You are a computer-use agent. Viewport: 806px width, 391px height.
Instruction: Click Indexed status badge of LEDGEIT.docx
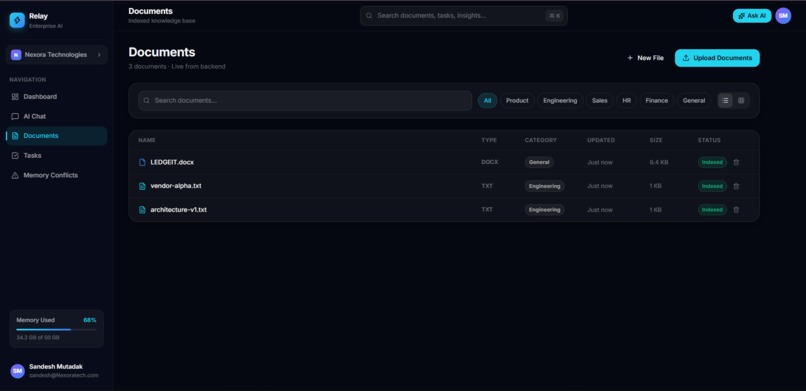[712, 162]
